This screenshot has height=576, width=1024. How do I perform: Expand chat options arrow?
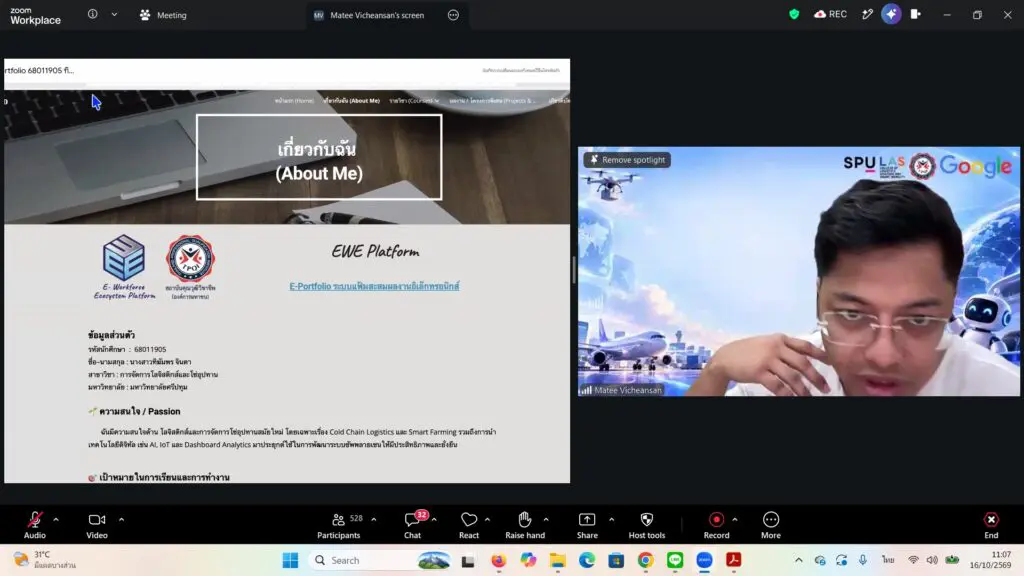pos(434,520)
